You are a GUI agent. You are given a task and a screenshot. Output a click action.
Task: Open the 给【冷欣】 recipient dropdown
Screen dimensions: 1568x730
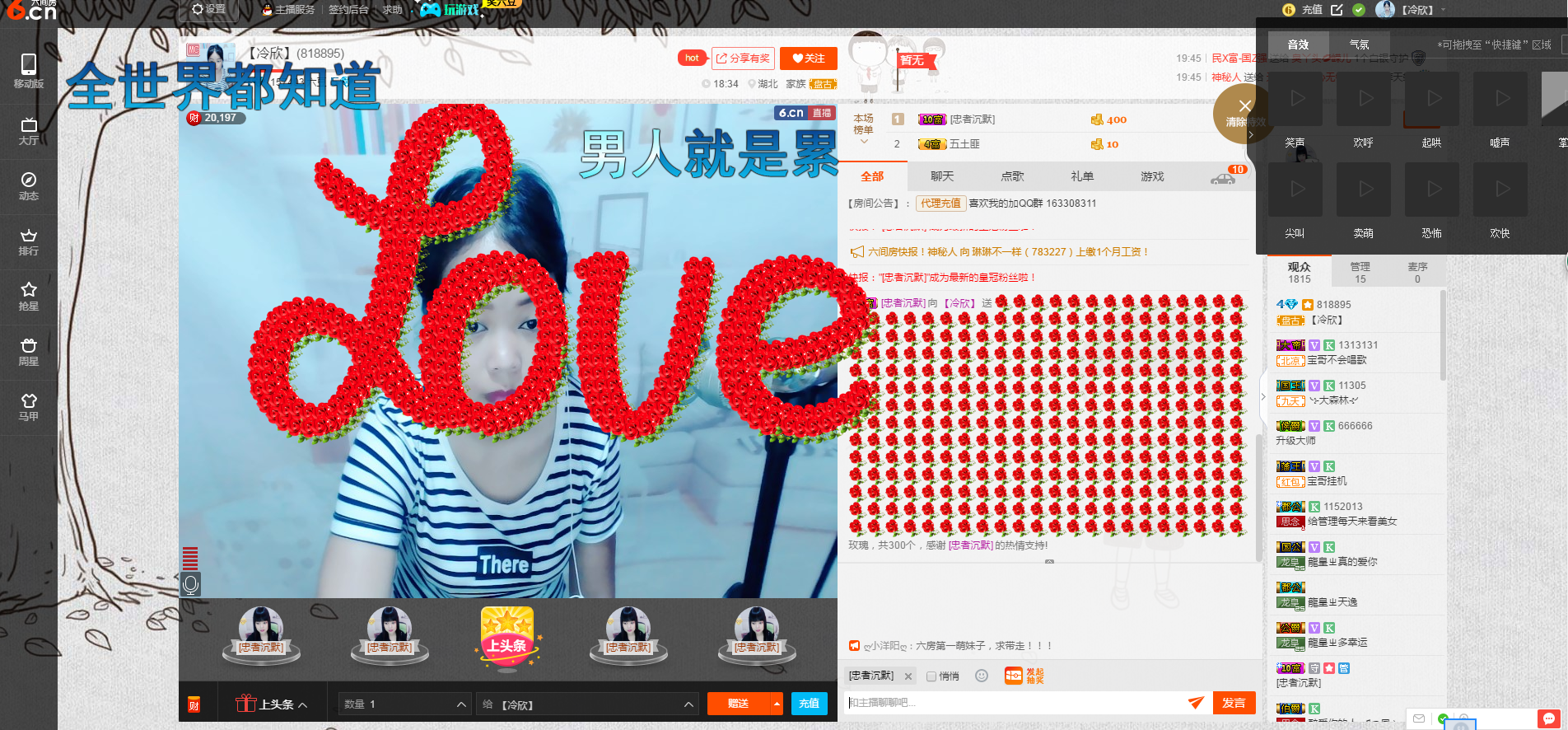(x=588, y=704)
